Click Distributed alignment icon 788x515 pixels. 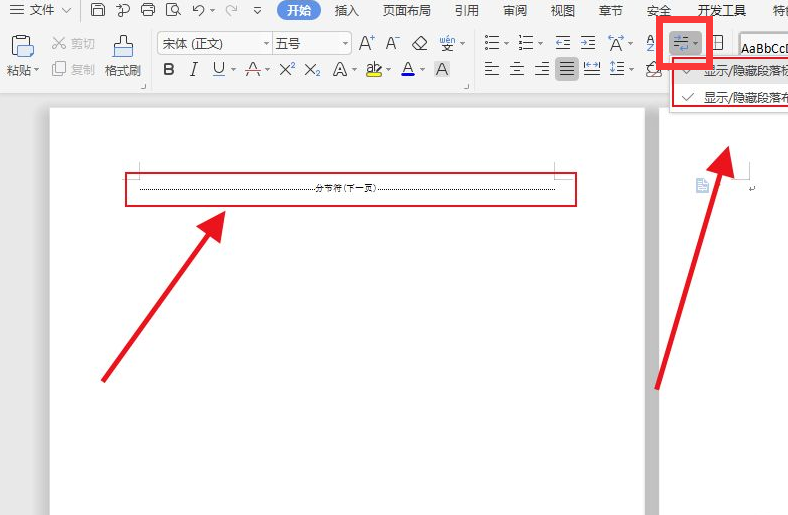pyautogui.click(x=592, y=69)
